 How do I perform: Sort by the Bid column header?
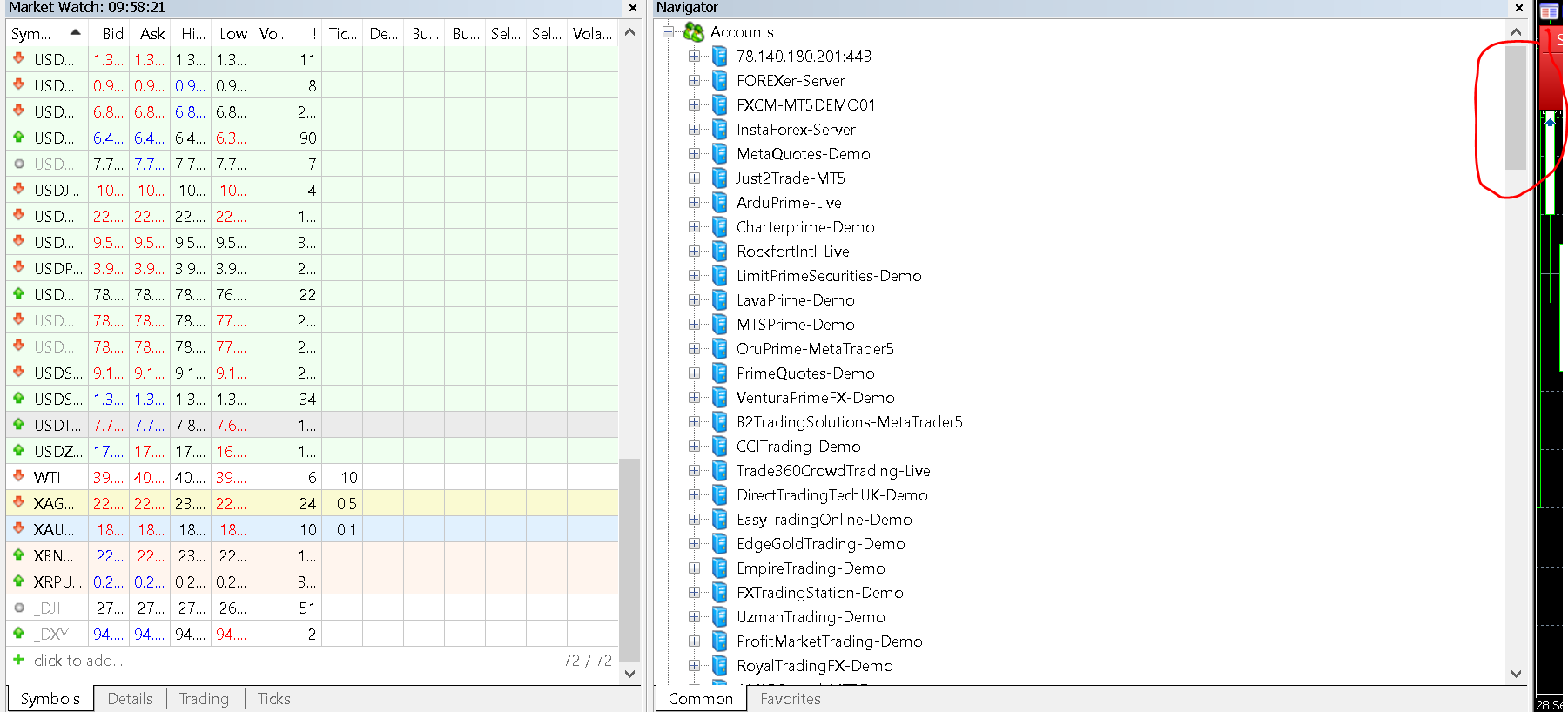(x=109, y=34)
